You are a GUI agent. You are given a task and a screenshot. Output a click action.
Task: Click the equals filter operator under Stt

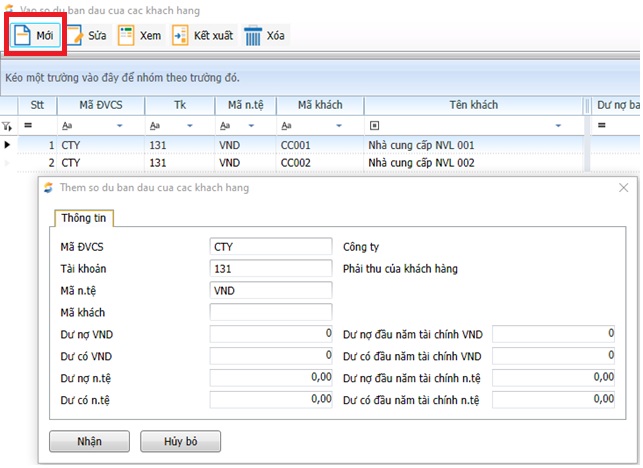tap(28, 126)
